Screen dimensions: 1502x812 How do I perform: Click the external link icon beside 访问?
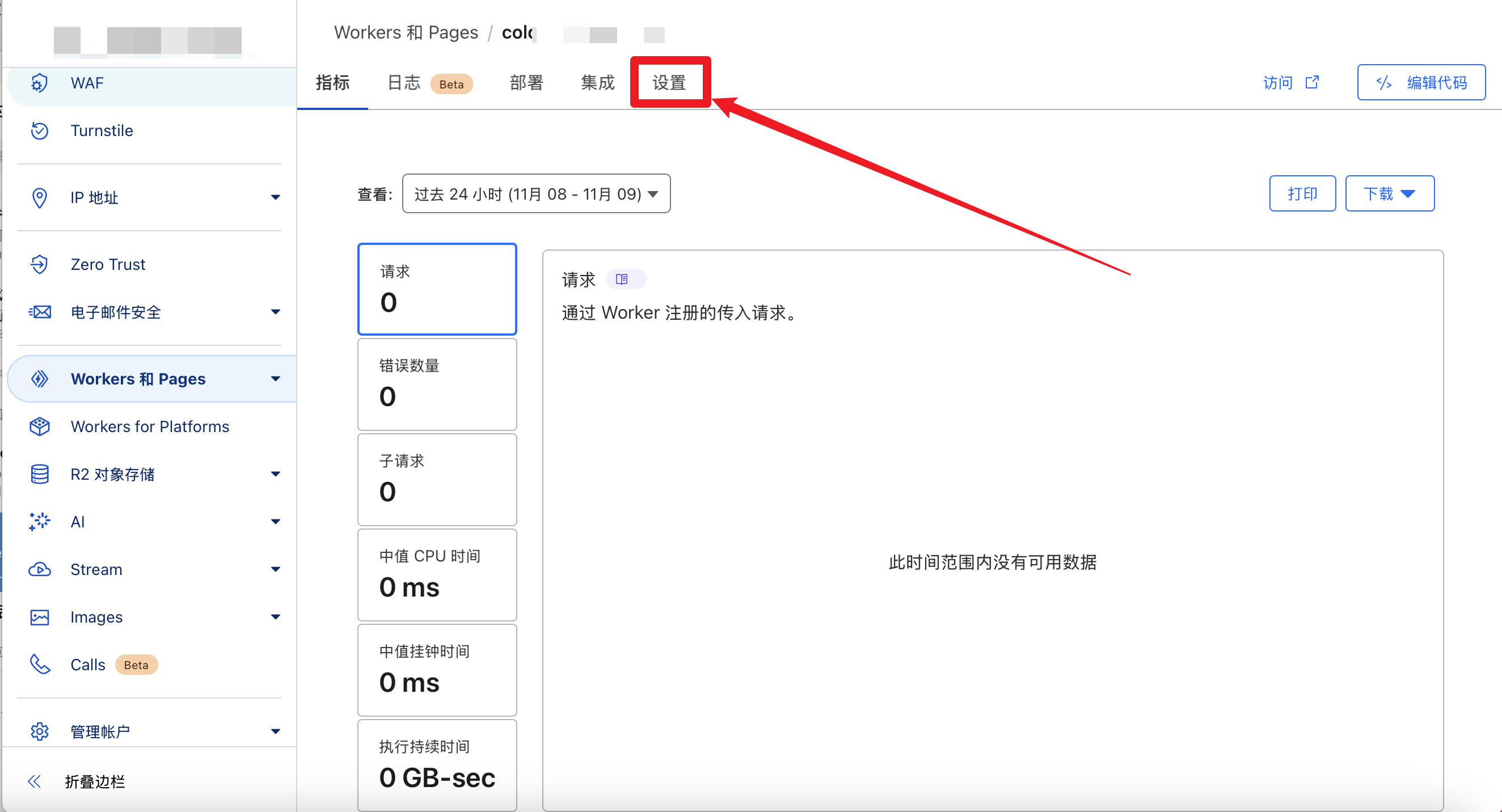pos(1312,82)
